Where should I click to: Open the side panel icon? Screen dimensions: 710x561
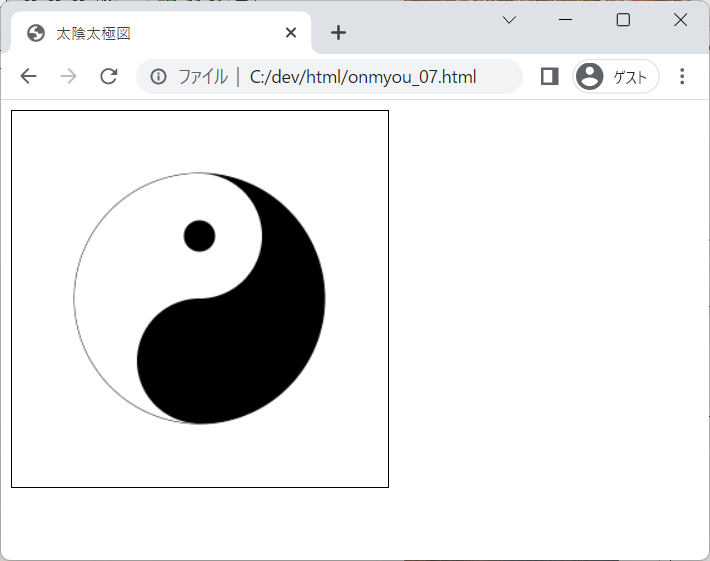[x=549, y=76]
